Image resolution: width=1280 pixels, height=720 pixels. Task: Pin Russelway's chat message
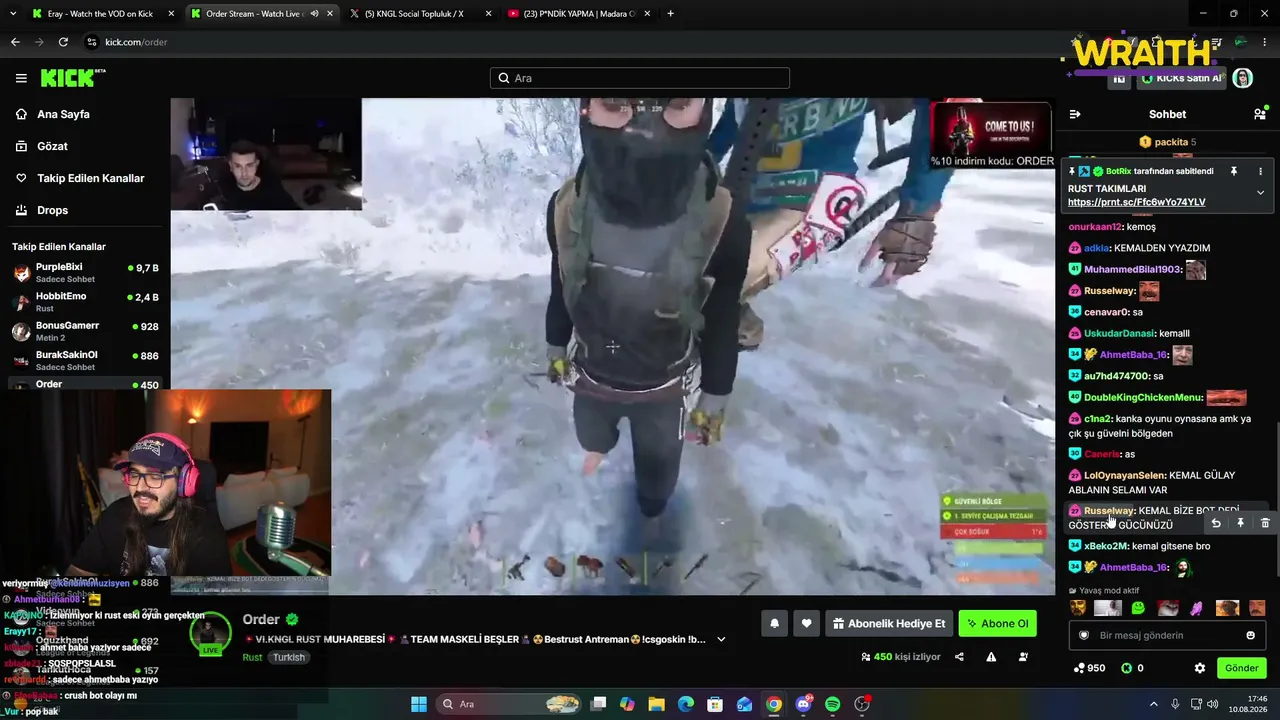[x=1240, y=523]
